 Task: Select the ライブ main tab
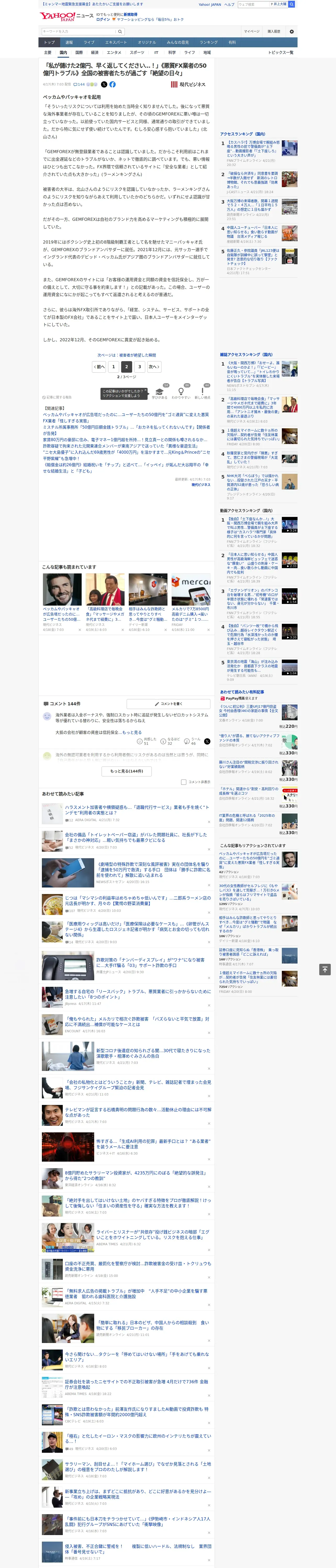pos(89,43)
